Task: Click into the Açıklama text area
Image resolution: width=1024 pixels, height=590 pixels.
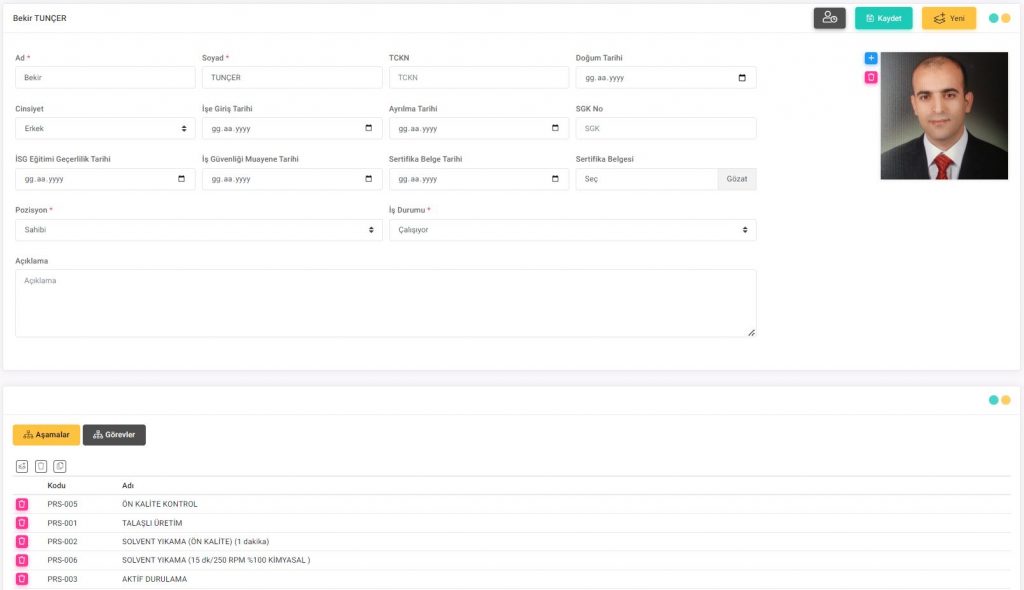Action: [385, 303]
